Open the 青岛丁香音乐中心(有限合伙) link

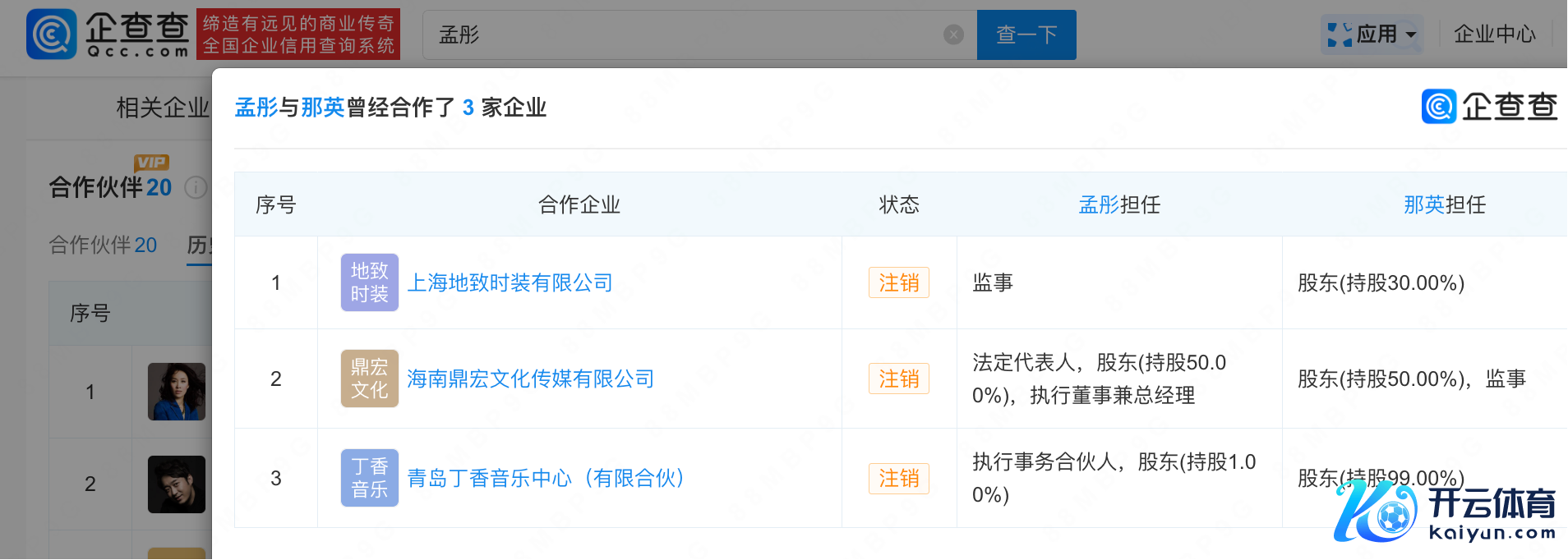tap(546, 479)
